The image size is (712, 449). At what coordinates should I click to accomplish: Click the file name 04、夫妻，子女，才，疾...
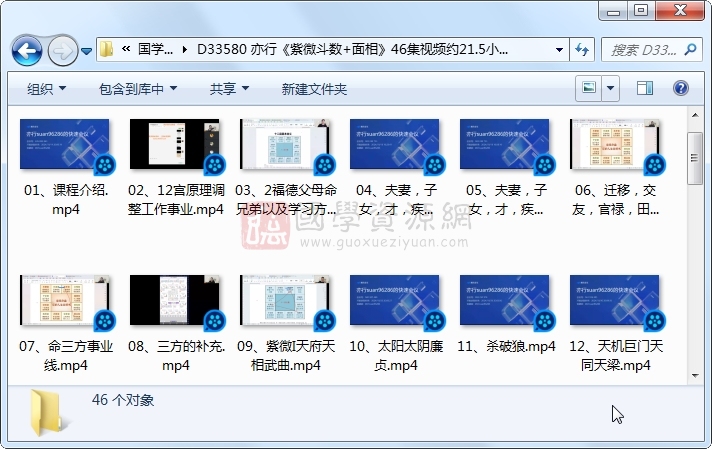point(396,199)
